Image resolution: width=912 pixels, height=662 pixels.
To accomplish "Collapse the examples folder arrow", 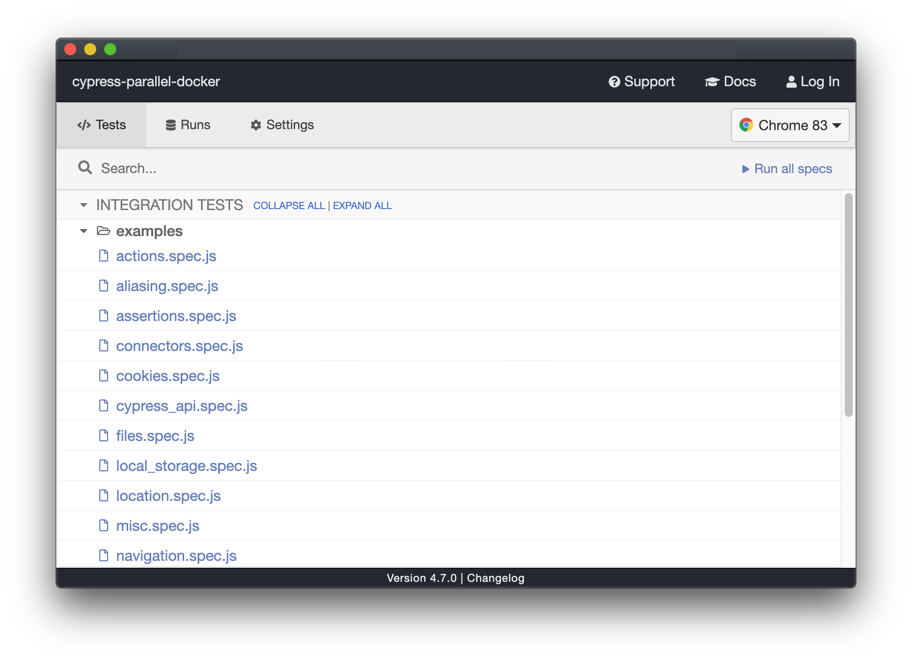I will pos(84,231).
